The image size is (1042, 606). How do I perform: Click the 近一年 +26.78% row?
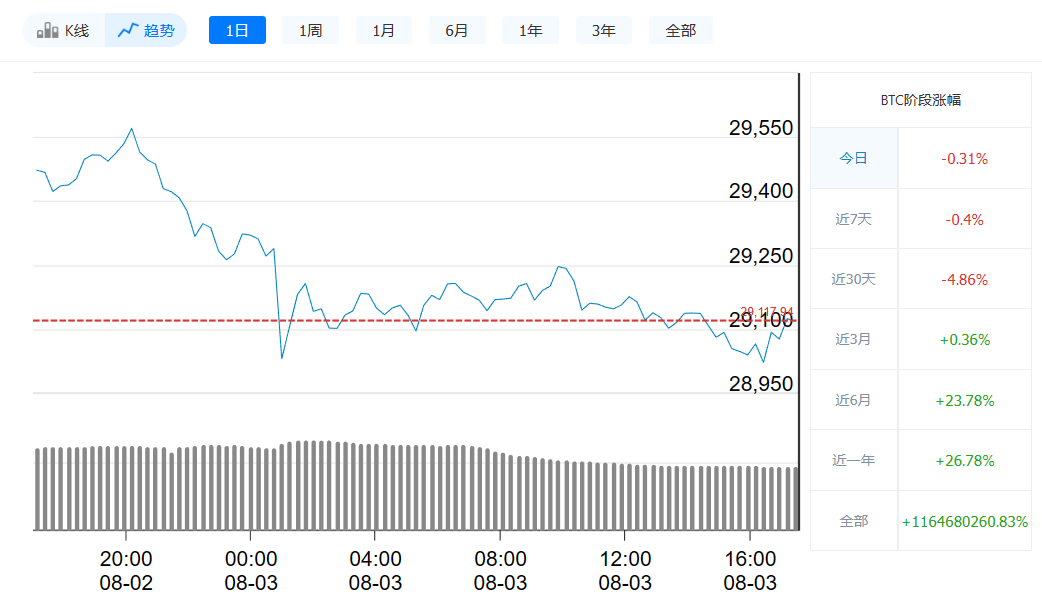pyautogui.click(x=920, y=460)
